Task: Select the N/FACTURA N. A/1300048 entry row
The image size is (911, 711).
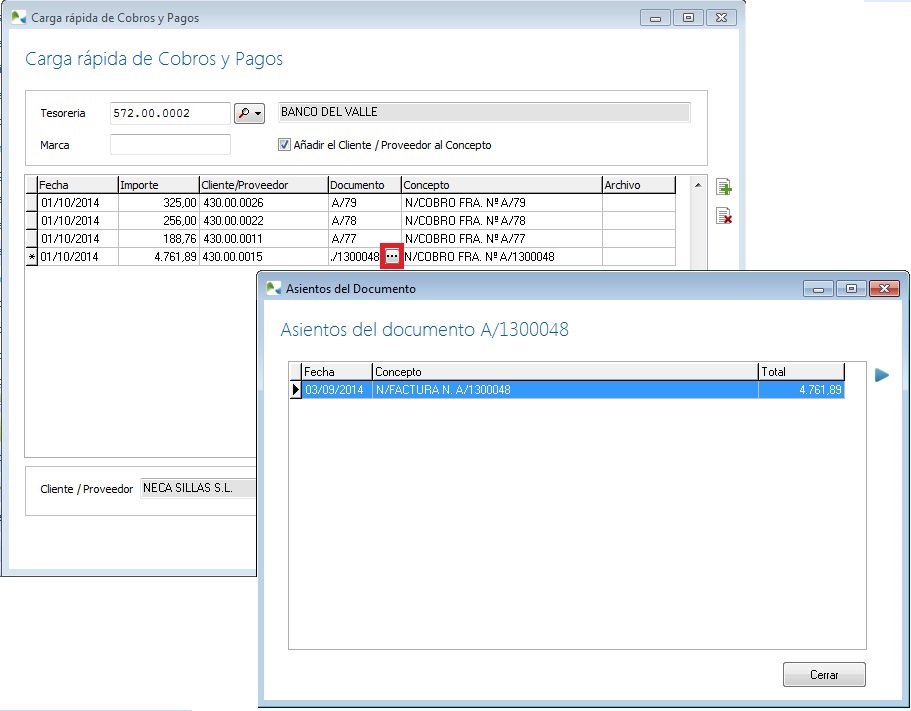Action: (x=565, y=390)
